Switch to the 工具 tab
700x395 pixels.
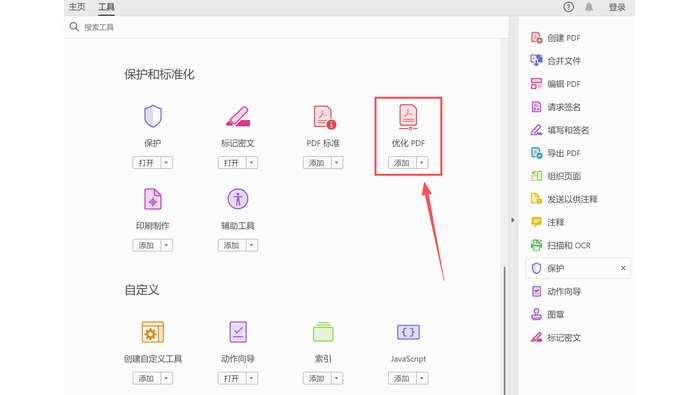click(x=106, y=7)
